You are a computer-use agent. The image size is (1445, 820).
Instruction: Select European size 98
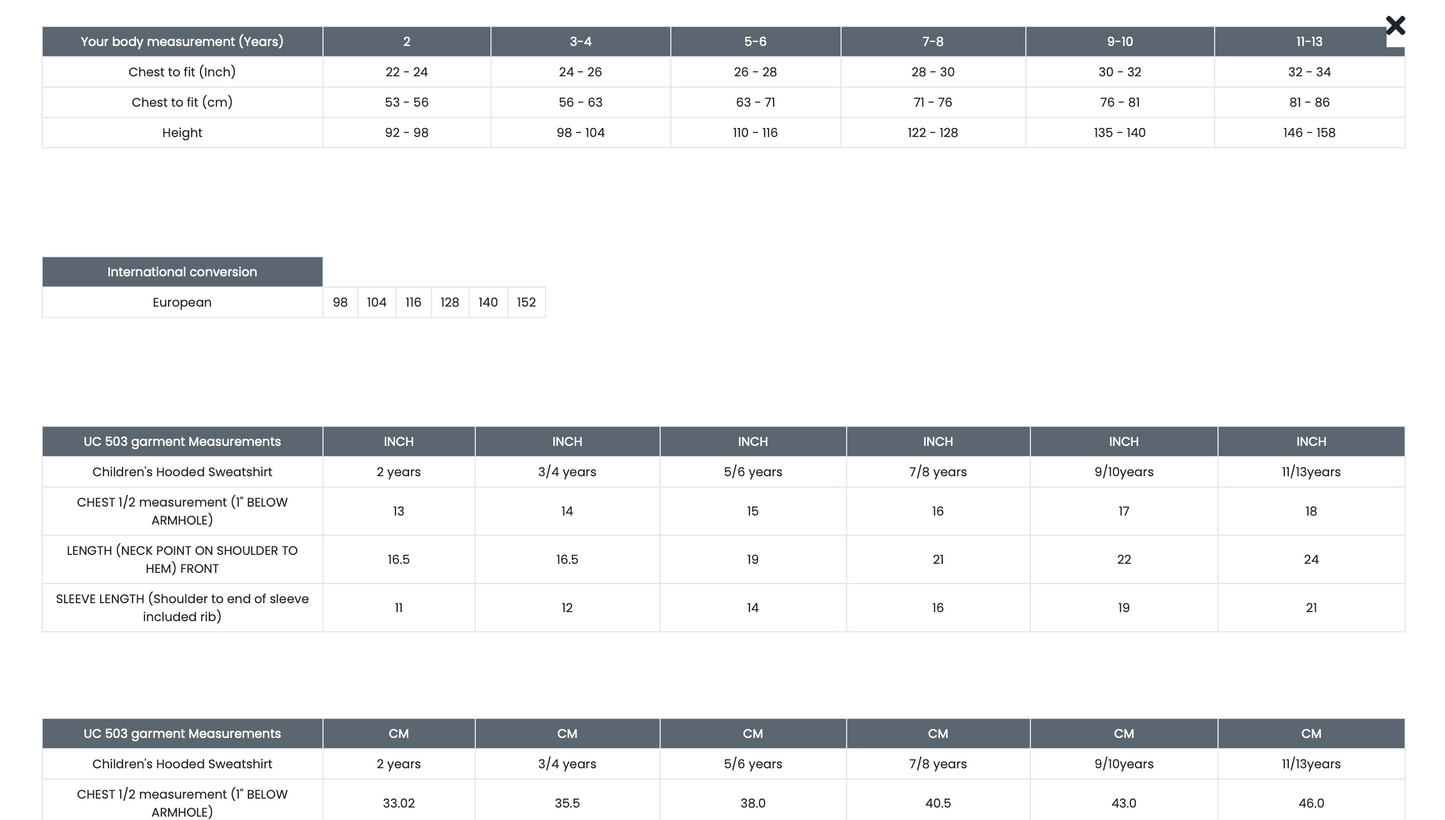click(340, 302)
